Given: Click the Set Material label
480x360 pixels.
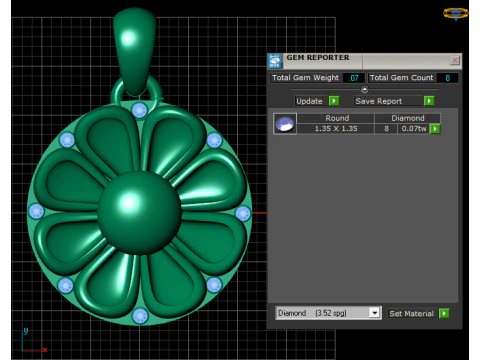Looking at the screenshot, I should point(411,313).
